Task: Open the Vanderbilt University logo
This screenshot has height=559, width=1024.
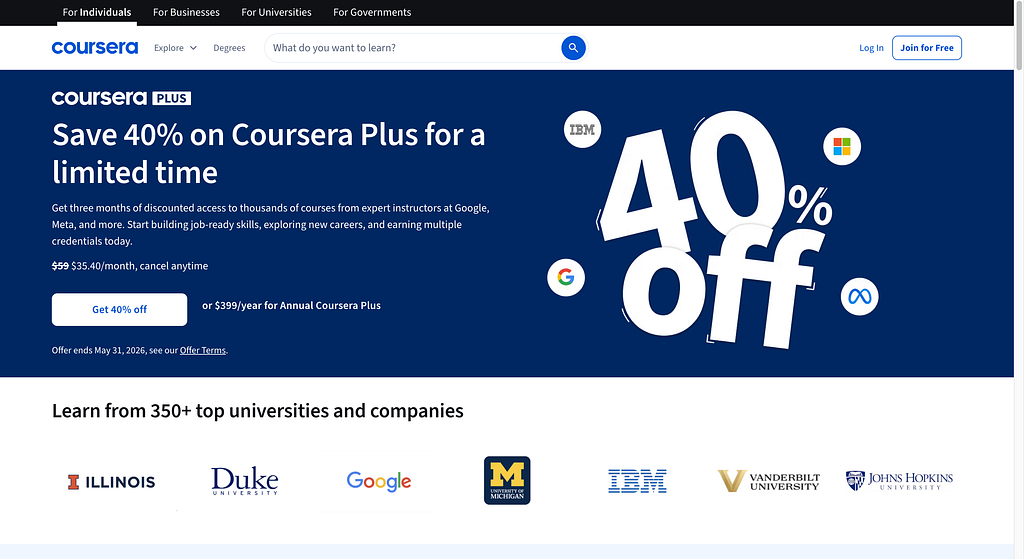Action: point(768,481)
